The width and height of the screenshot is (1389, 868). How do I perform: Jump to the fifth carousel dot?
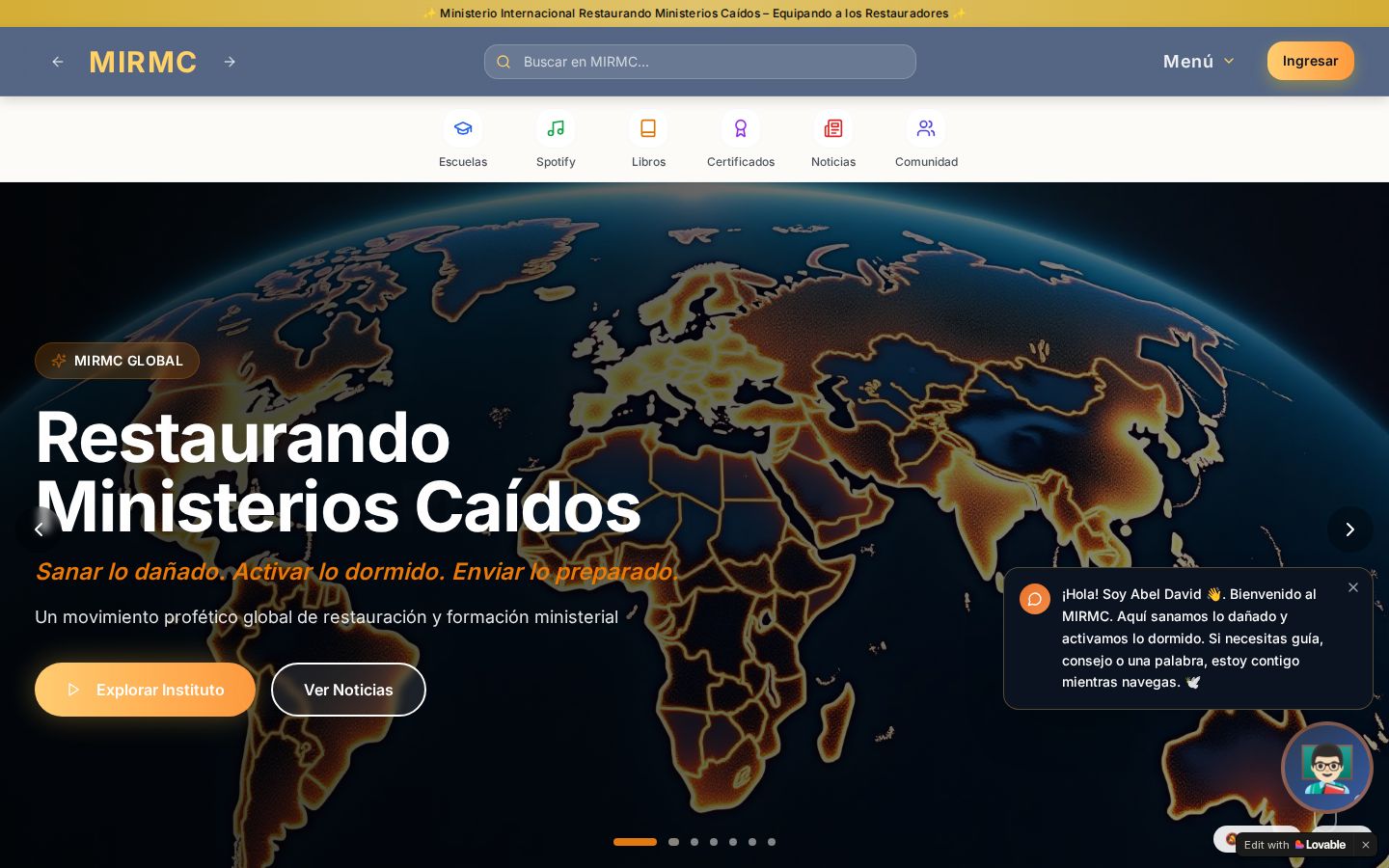click(733, 842)
